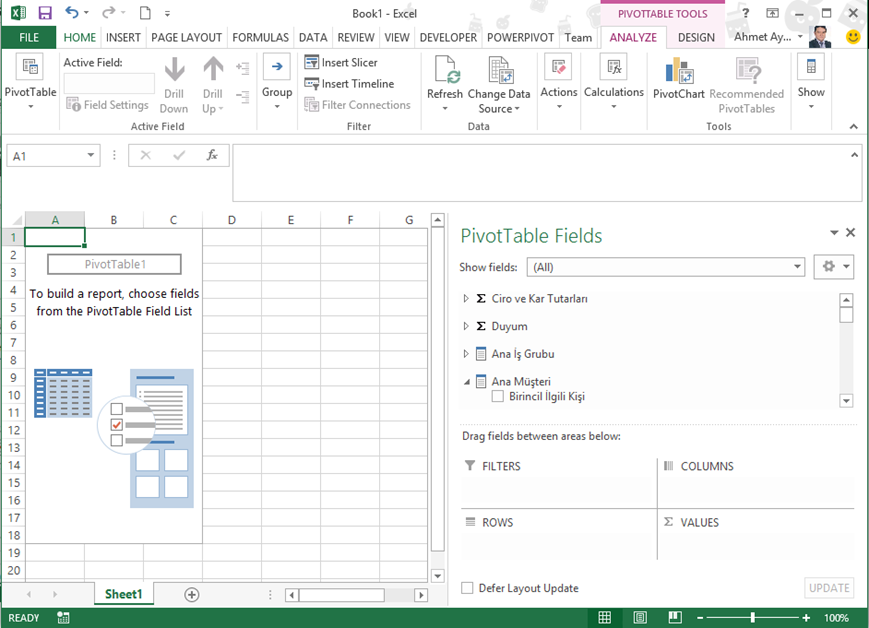Click the UPDATE button
This screenshot has width=869, height=628.
tap(829, 588)
